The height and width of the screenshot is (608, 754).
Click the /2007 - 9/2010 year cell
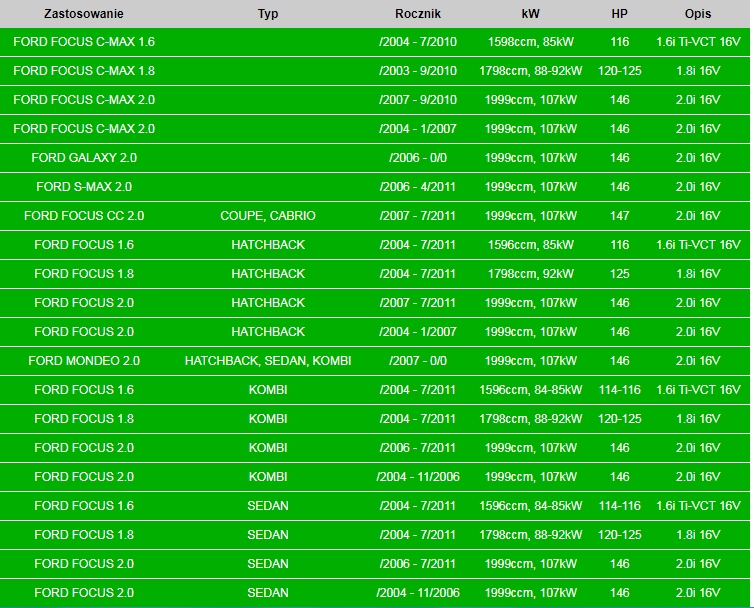coord(418,100)
